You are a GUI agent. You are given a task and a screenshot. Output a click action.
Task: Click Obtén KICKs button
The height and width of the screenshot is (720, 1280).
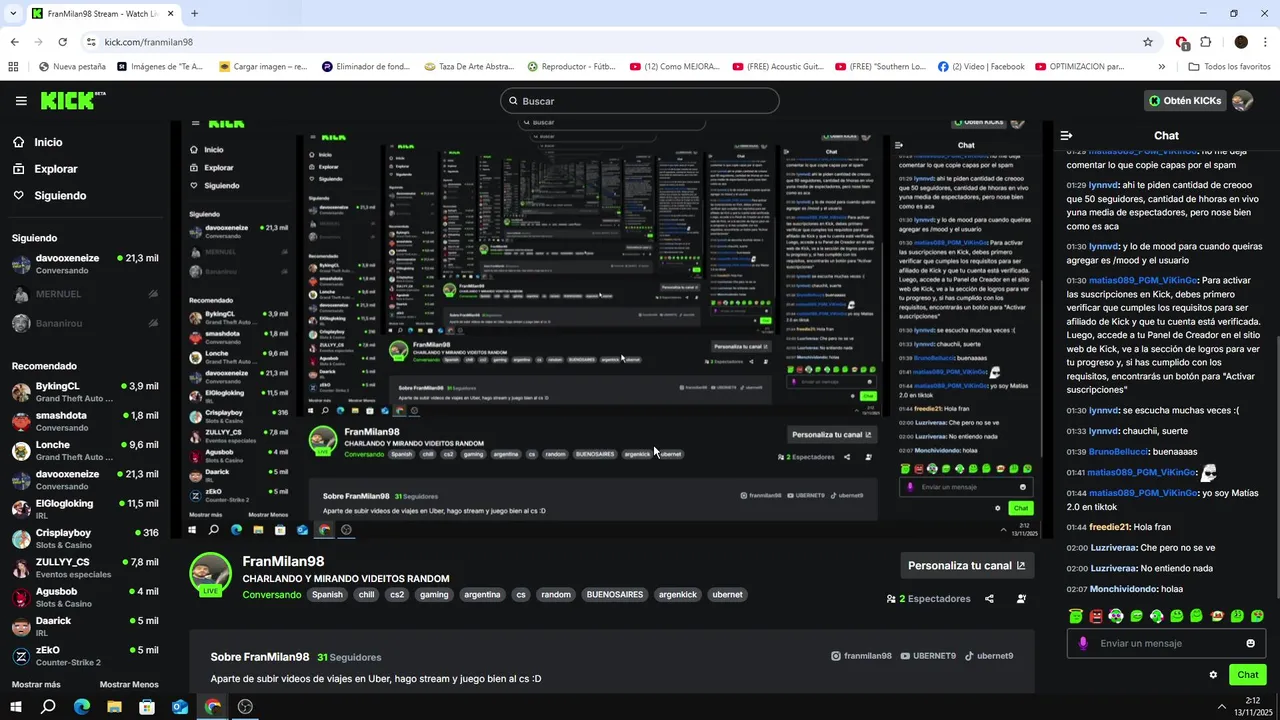1184,101
